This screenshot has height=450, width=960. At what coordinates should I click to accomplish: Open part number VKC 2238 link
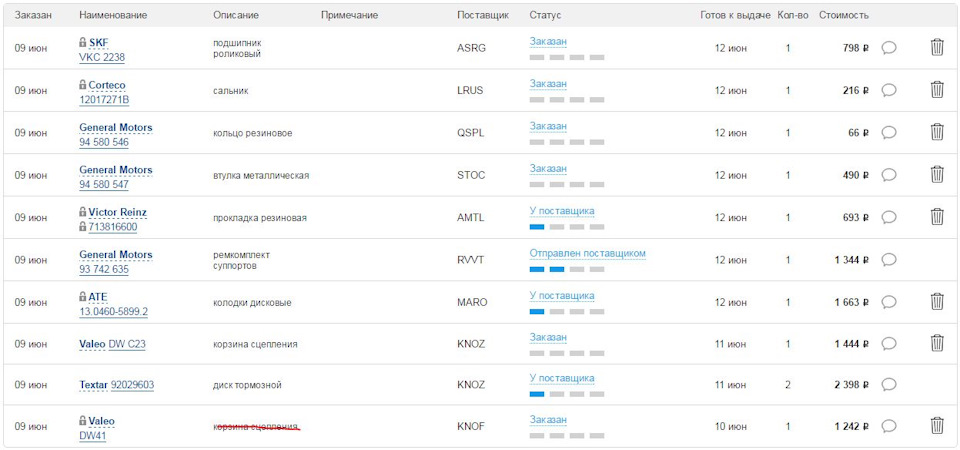click(102, 58)
